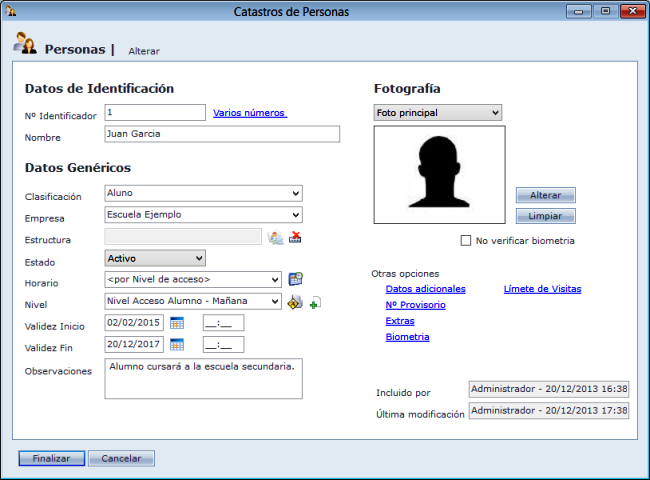650x480 pixels.
Task: Enable No verificar biometria checkbox
Action: click(x=466, y=241)
